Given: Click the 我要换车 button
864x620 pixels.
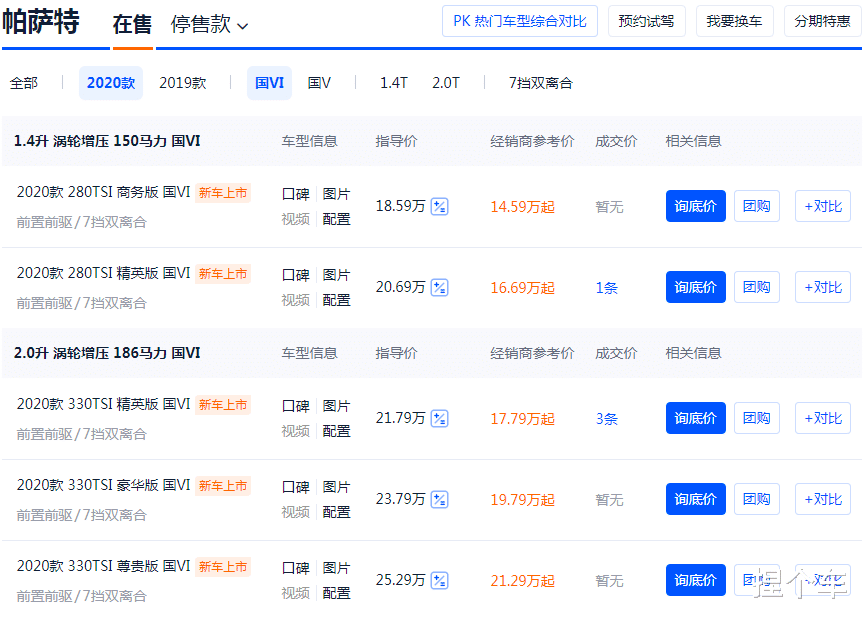Looking at the screenshot, I should pyautogui.click(x=735, y=21).
